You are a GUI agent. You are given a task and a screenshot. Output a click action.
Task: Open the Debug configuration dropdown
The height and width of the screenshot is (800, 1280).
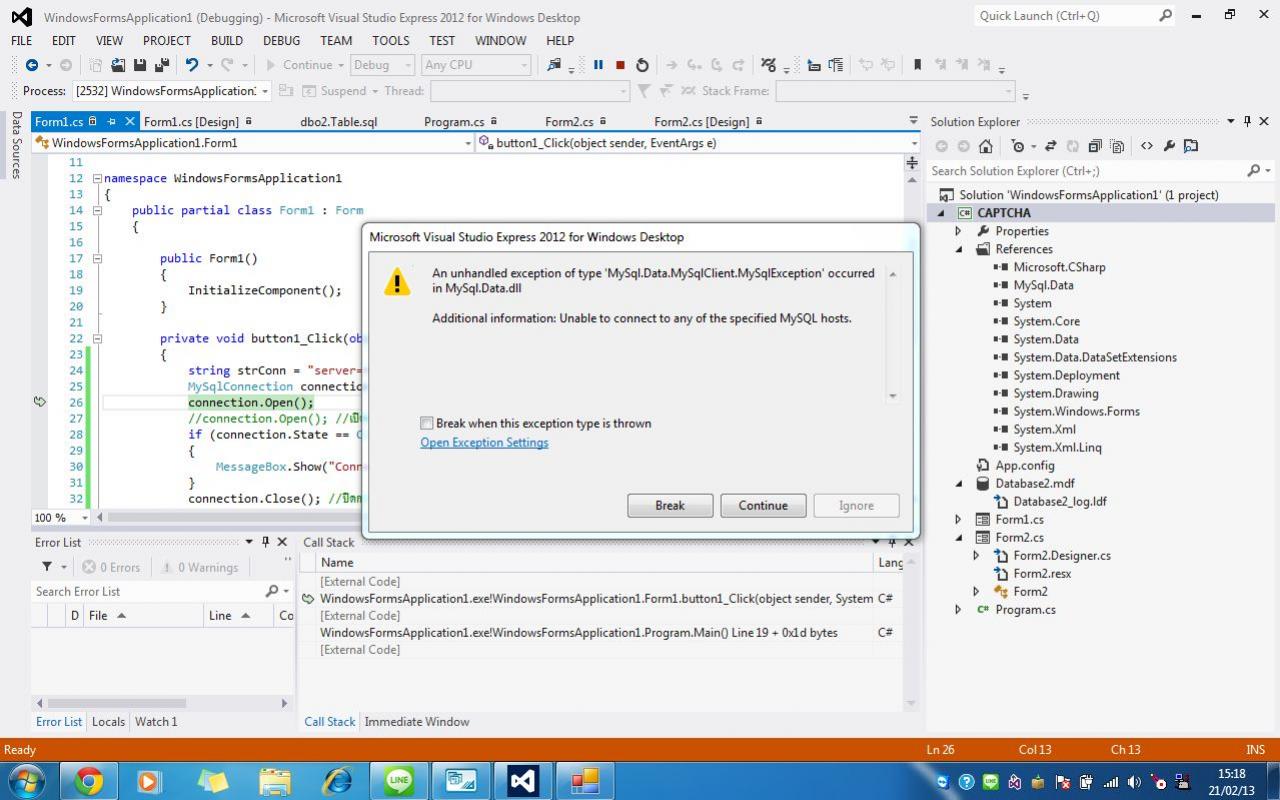point(408,65)
